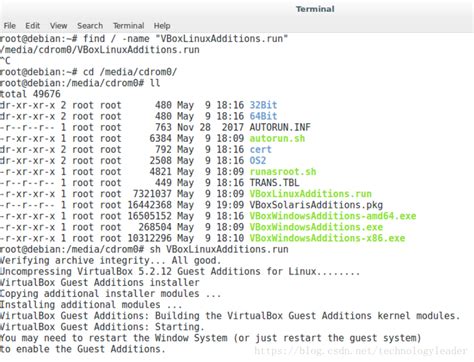Click 'VirtualBox Guest Additions: Starting.' line
This screenshot has width=474, height=362.
click(x=102, y=327)
